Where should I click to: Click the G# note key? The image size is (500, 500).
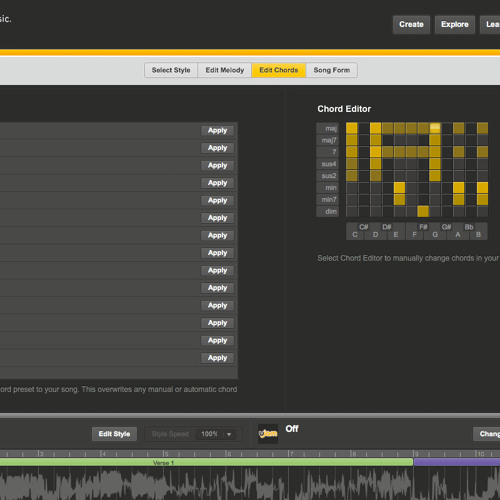[x=446, y=227]
